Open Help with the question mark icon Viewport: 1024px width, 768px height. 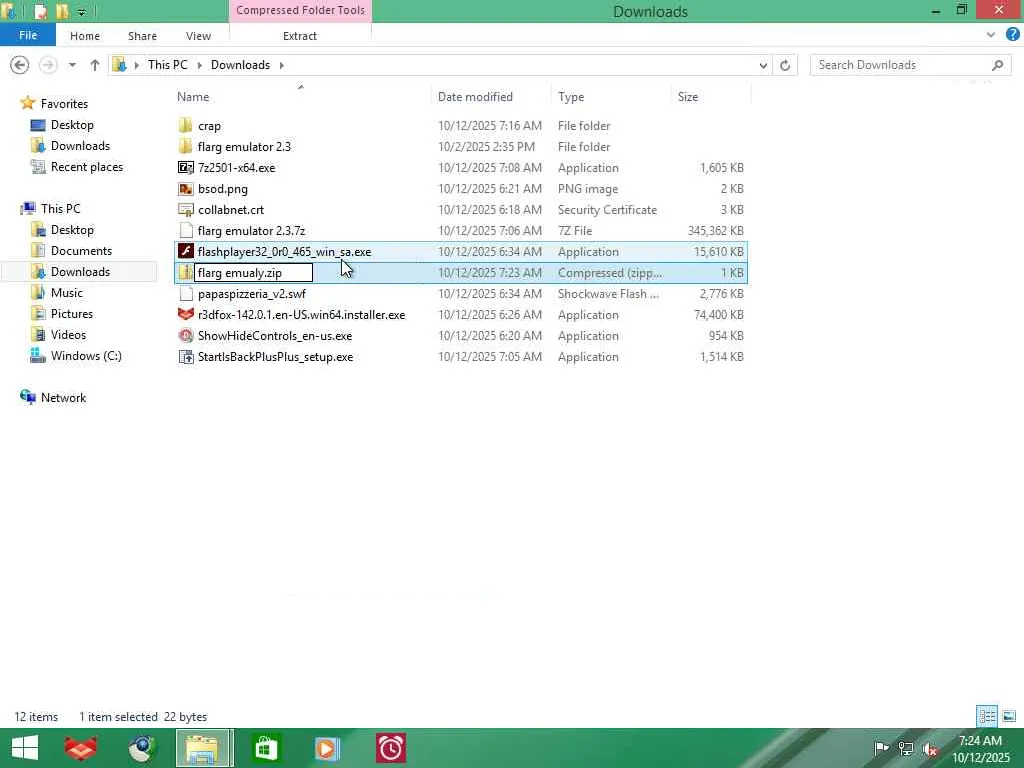(1013, 35)
